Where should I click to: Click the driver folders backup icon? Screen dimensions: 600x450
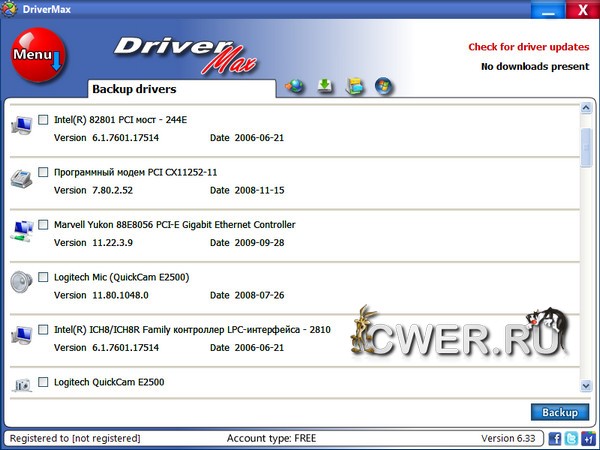[354, 86]
